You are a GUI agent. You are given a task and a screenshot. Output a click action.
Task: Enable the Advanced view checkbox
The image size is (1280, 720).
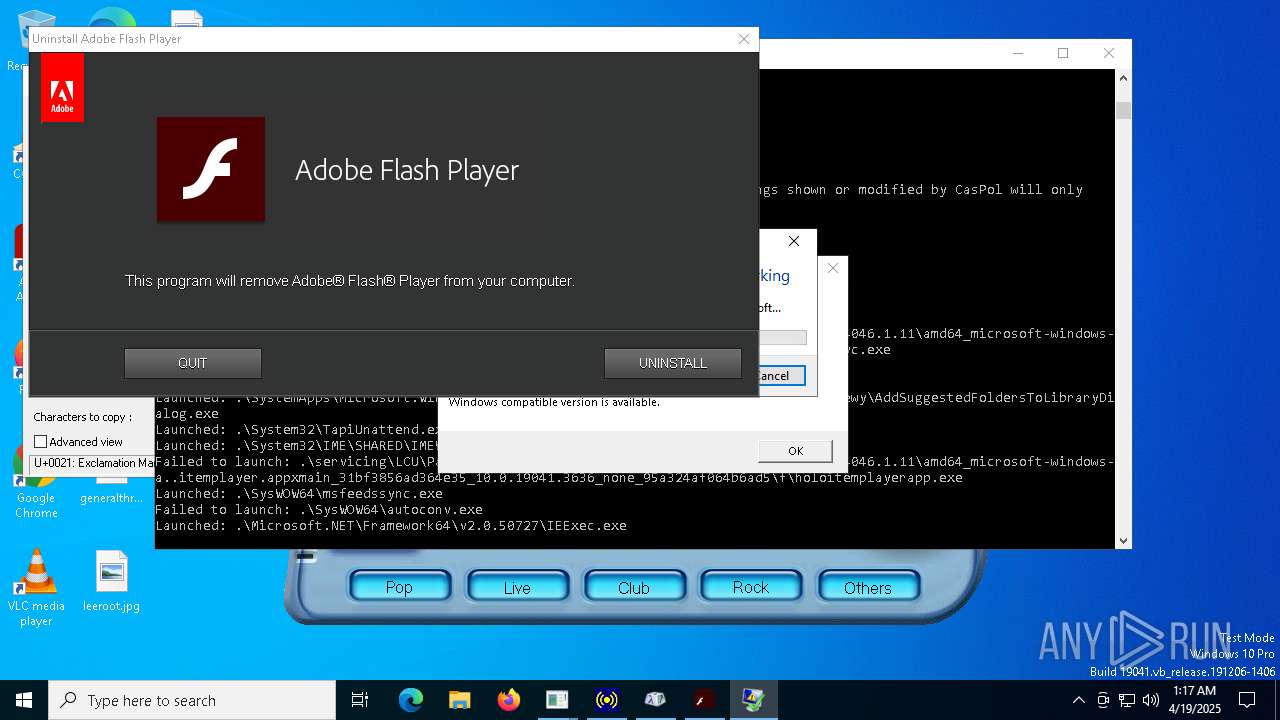click(41, 442)
